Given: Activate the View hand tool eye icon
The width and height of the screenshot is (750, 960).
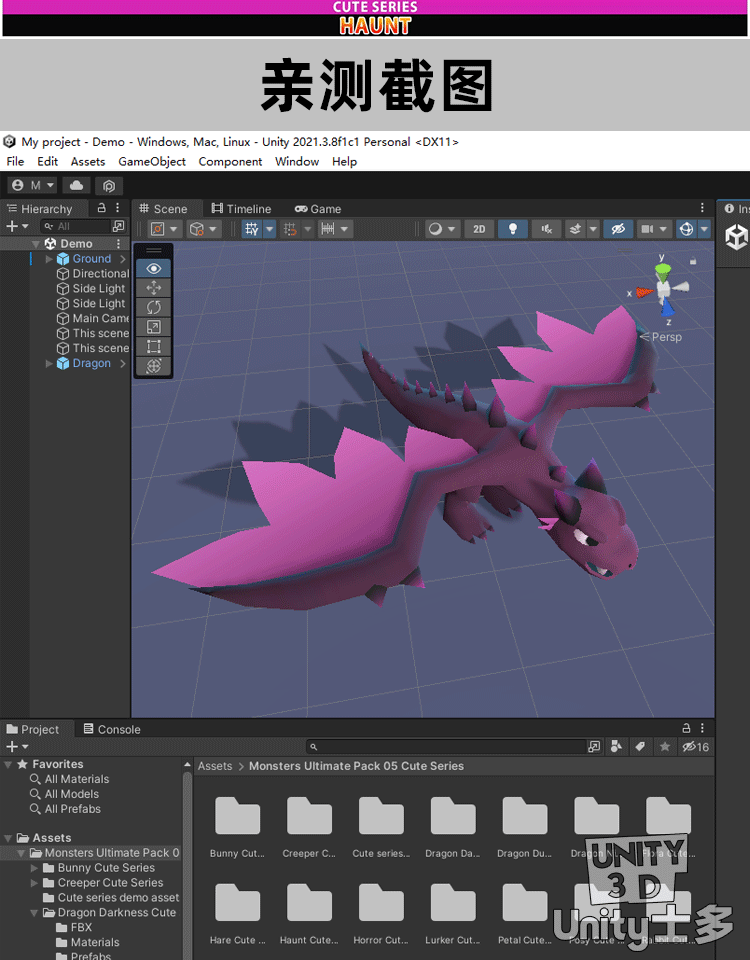Looking at the screenshot, I should [153, 268].
